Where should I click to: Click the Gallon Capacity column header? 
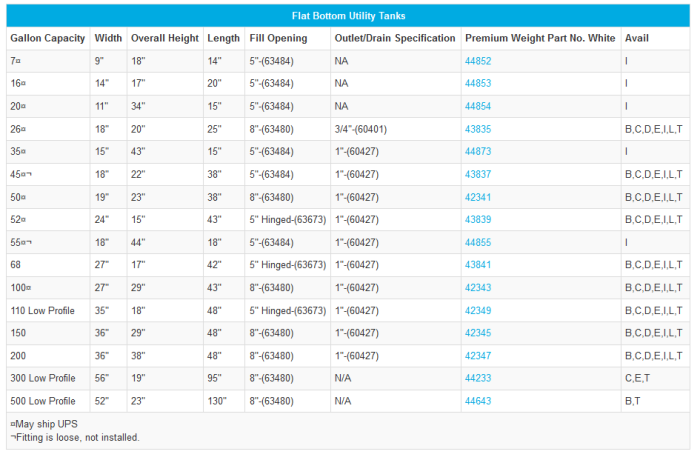46,38
